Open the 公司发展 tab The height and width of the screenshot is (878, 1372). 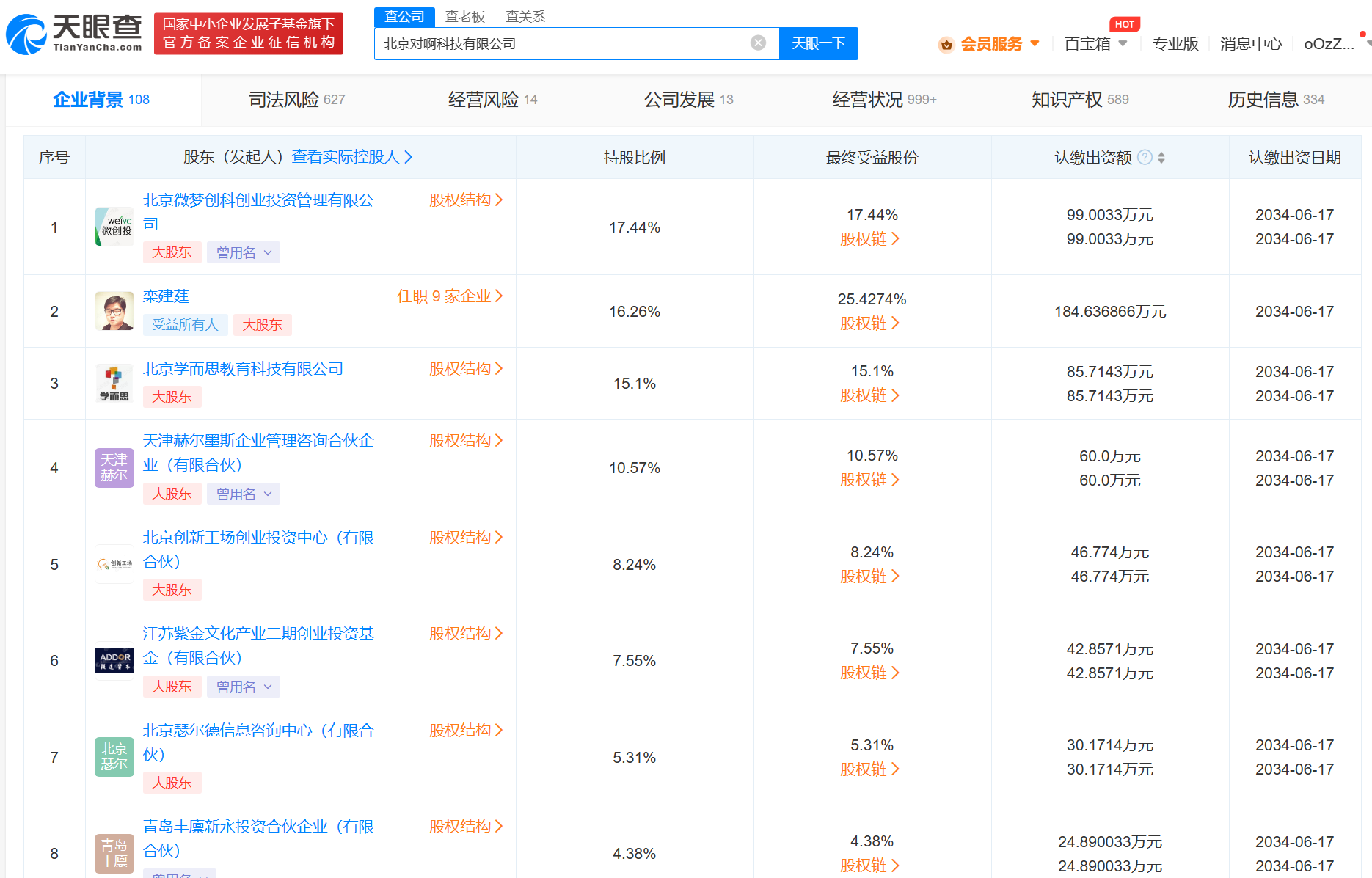(688, 100)
